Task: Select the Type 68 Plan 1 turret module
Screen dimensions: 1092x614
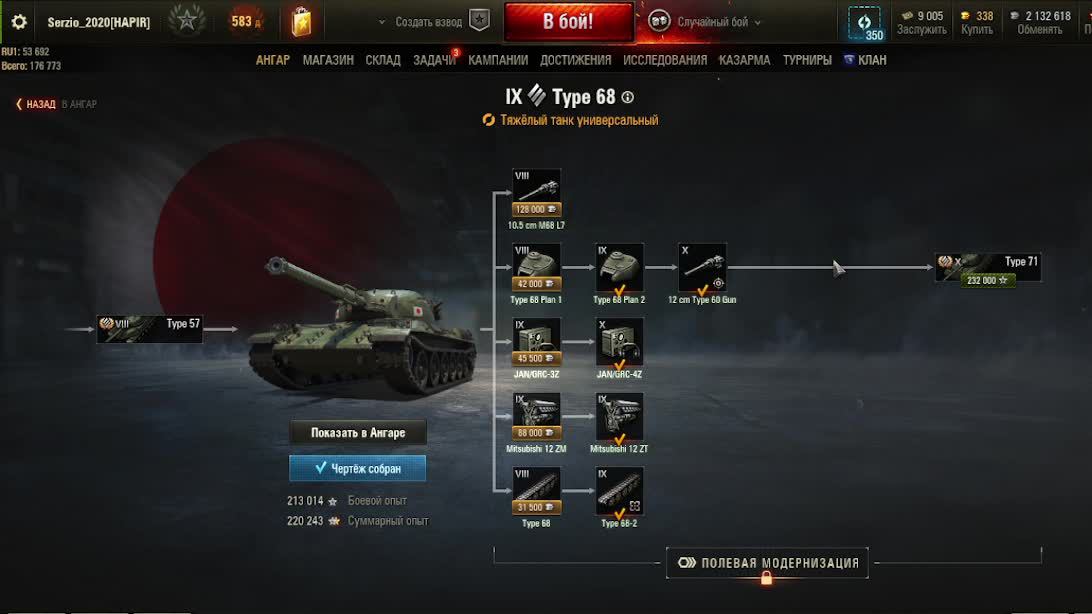Action: tap(536, 267)
